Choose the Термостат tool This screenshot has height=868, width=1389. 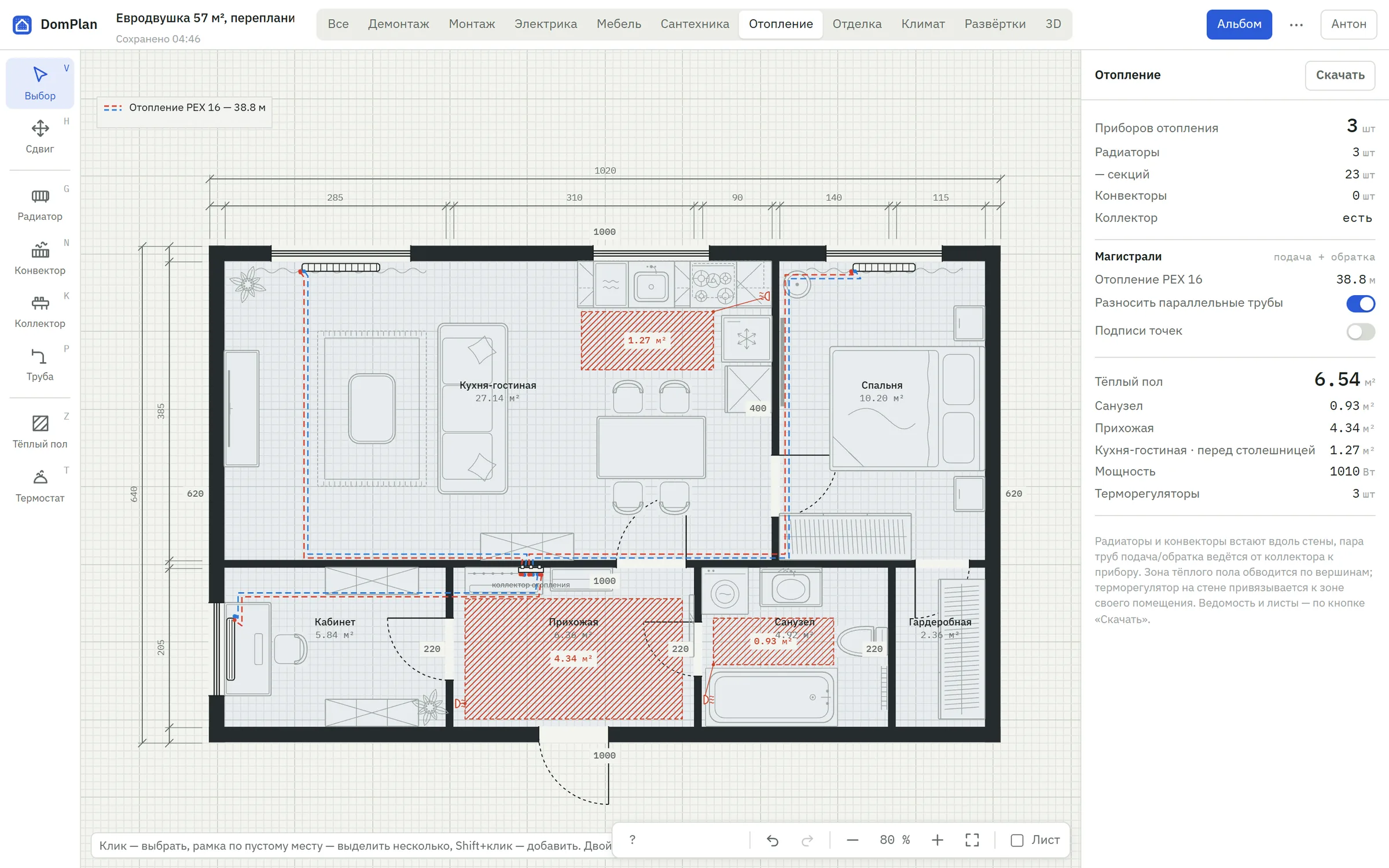pos(40,486)
